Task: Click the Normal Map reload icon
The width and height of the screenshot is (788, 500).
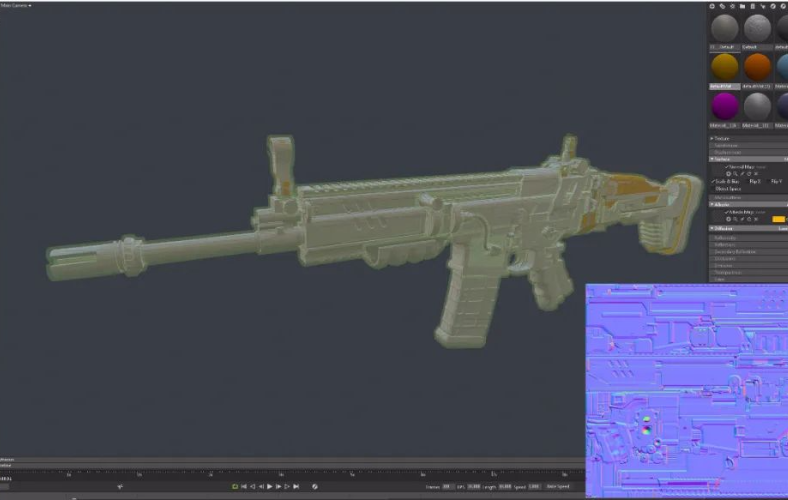Action: [x=749, y=174]
